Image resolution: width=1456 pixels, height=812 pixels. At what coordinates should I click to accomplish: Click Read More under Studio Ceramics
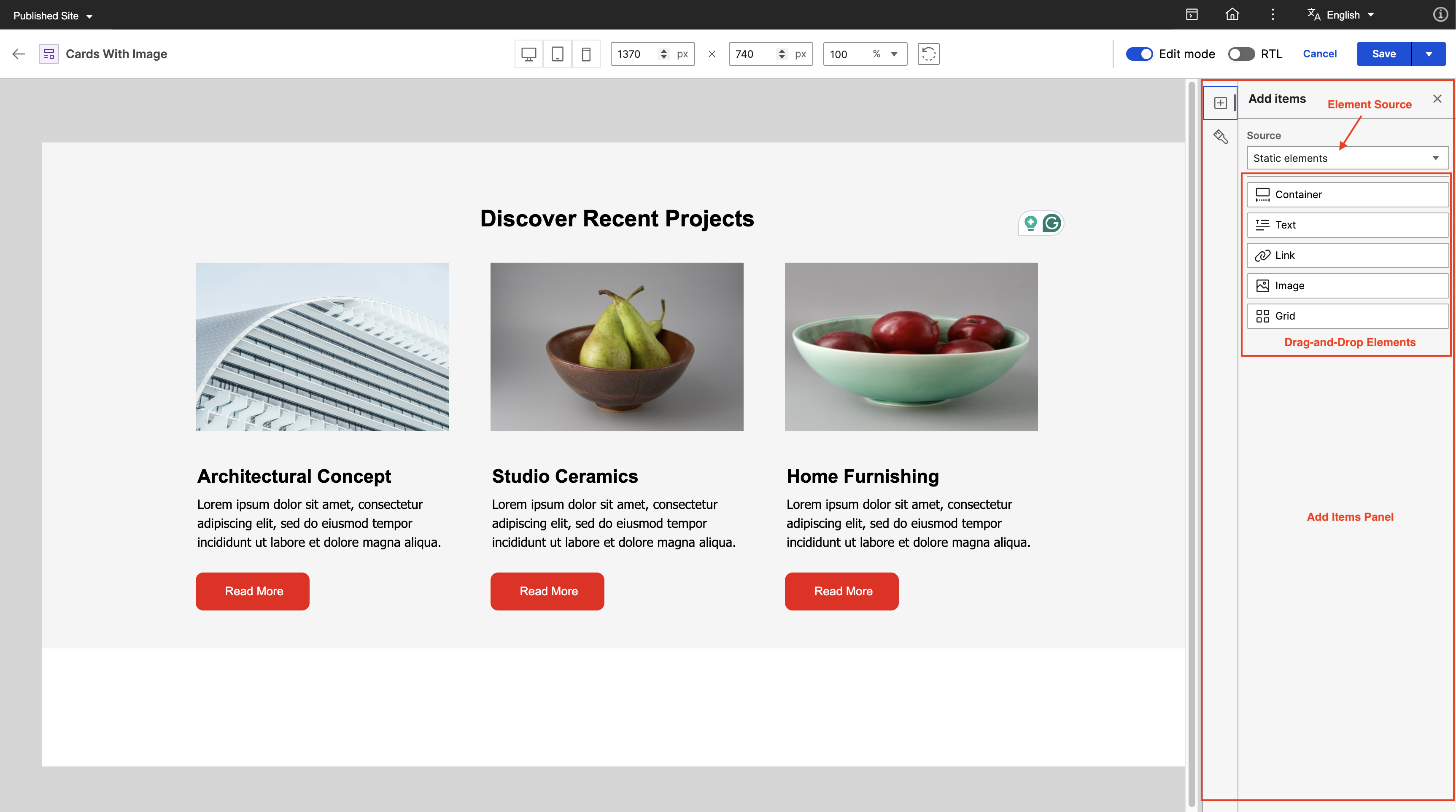point(547,591)
